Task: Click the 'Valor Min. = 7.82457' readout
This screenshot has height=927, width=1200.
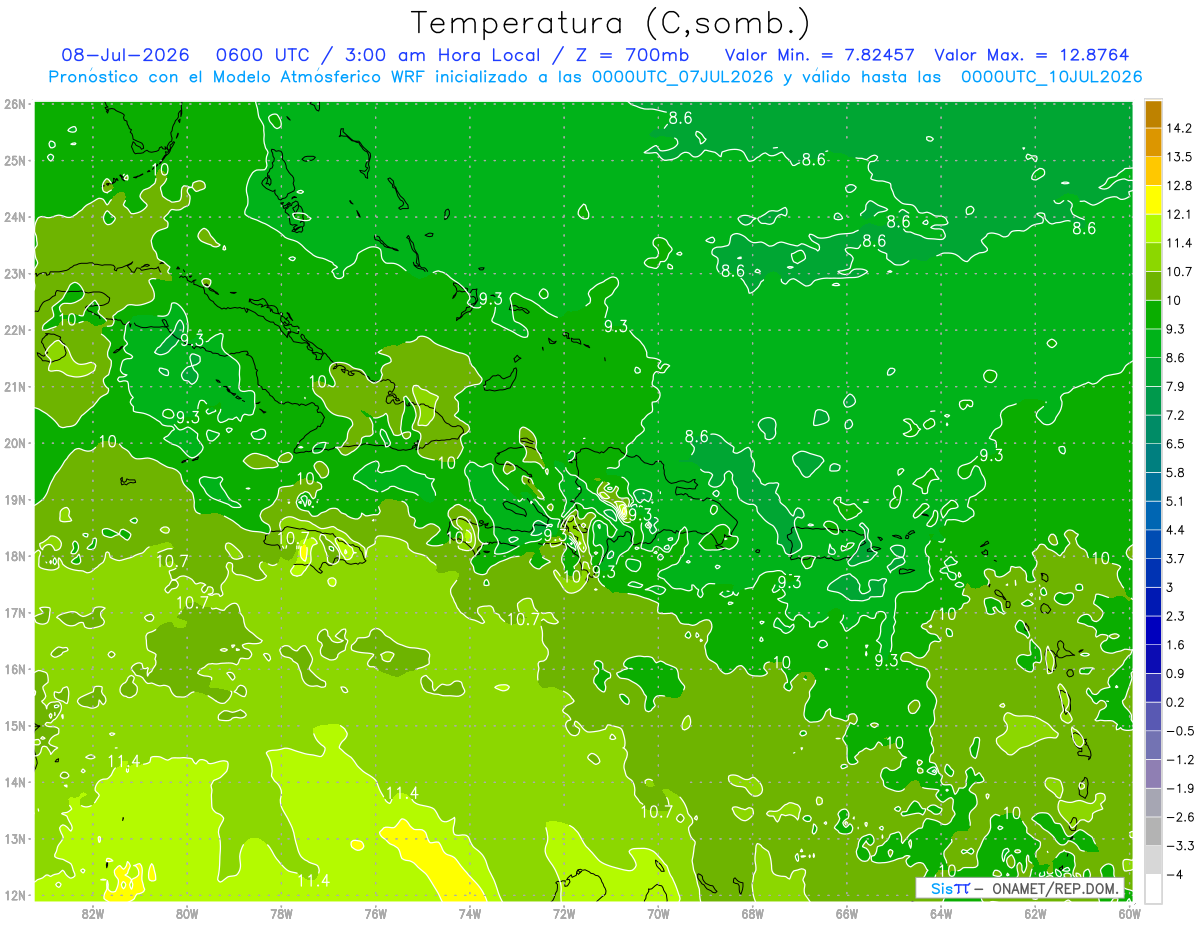Action: coord(820,56)
